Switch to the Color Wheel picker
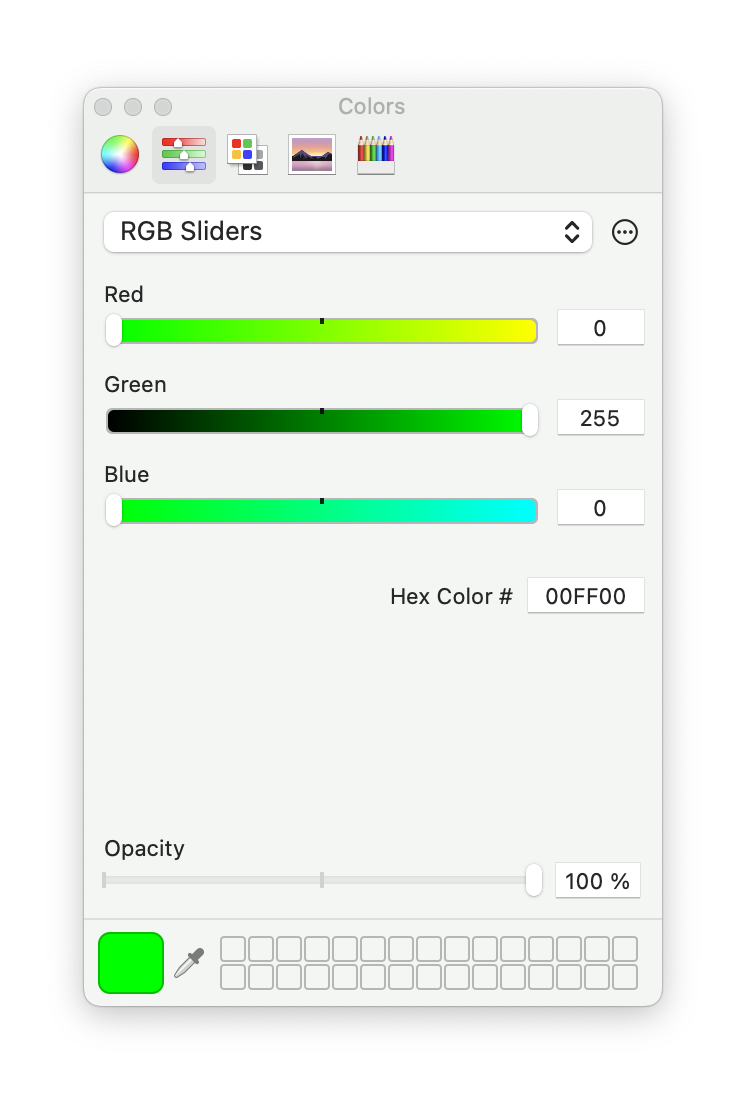 pyautogui.click(x=120, y=155)
